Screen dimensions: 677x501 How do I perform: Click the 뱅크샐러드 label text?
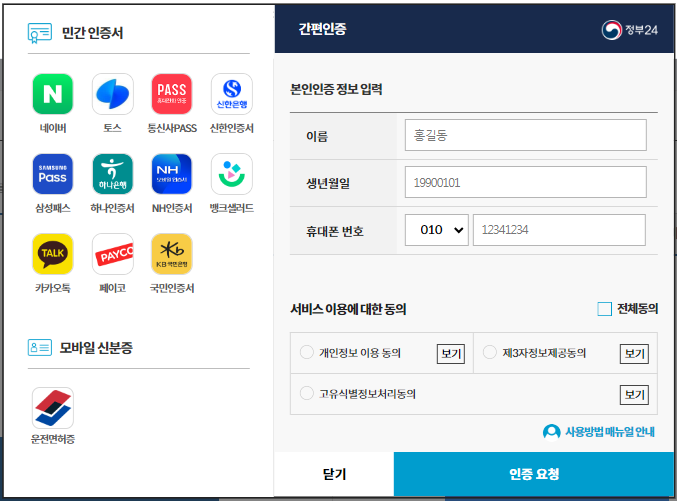tap(232, 208)
